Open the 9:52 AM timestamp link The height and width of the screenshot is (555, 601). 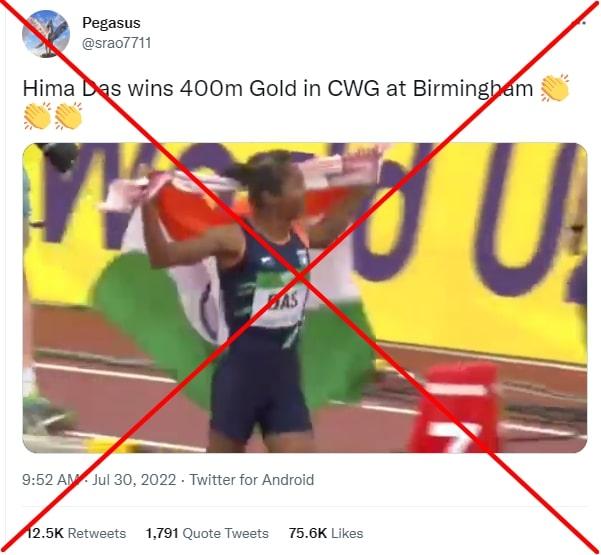51,480
